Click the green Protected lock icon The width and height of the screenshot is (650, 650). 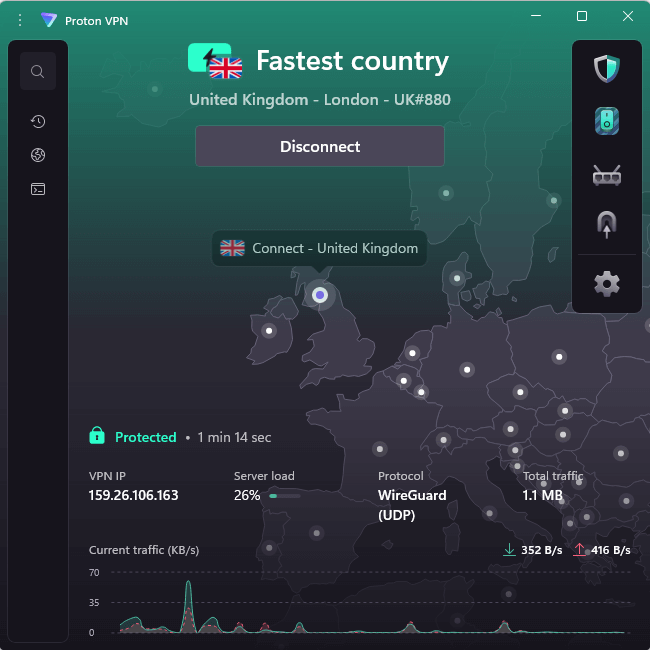pyautogui.click(x=97, y=435)
